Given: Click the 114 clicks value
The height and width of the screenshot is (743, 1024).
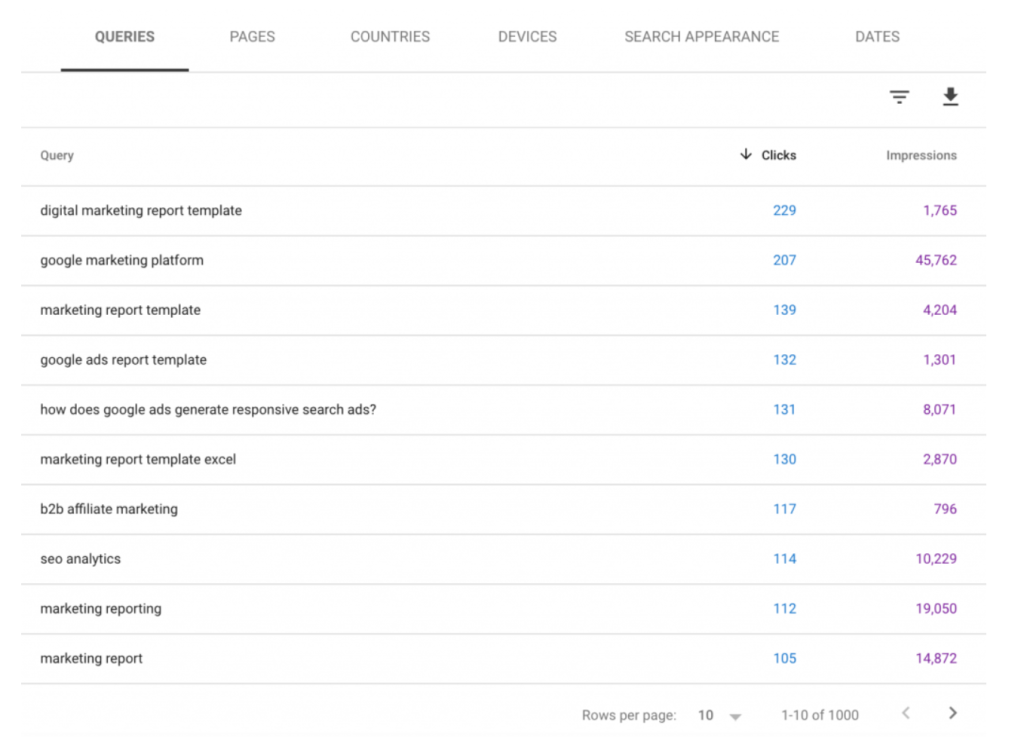Looking at the screenshot, I should 784,559.
